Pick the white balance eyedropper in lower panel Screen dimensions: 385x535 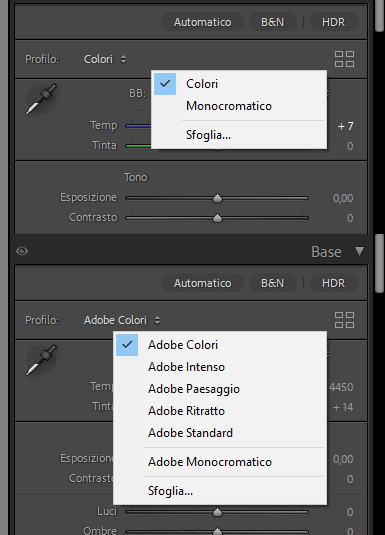tap(41, 360)
